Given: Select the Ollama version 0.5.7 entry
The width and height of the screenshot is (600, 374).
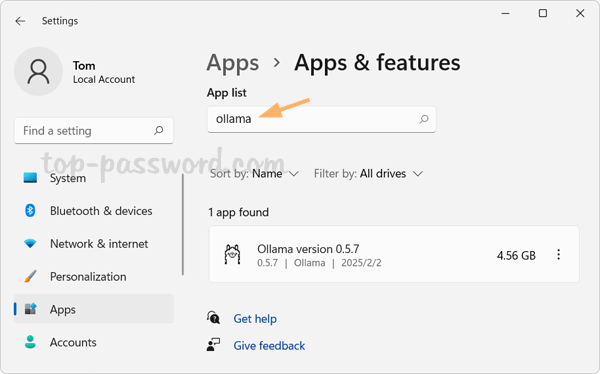Looking at the screenshot, I should coord(394,255).
